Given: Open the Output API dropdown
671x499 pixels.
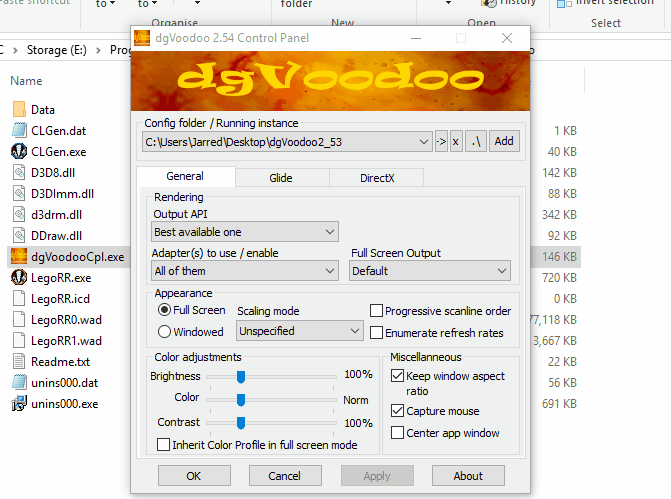Looking at the screenshot, I should (245, 232).
